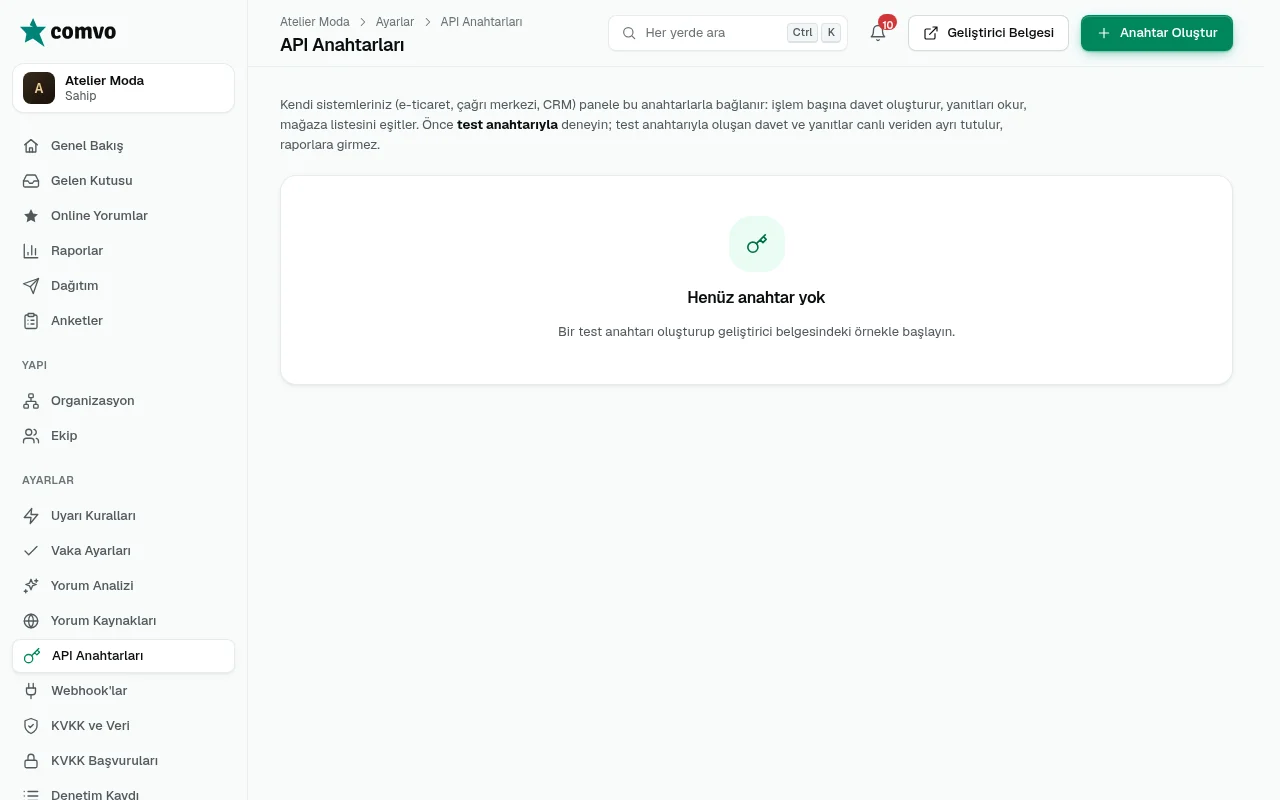
Task: Click the Raporlar bar chart icon
Action: tap(31, 251)
